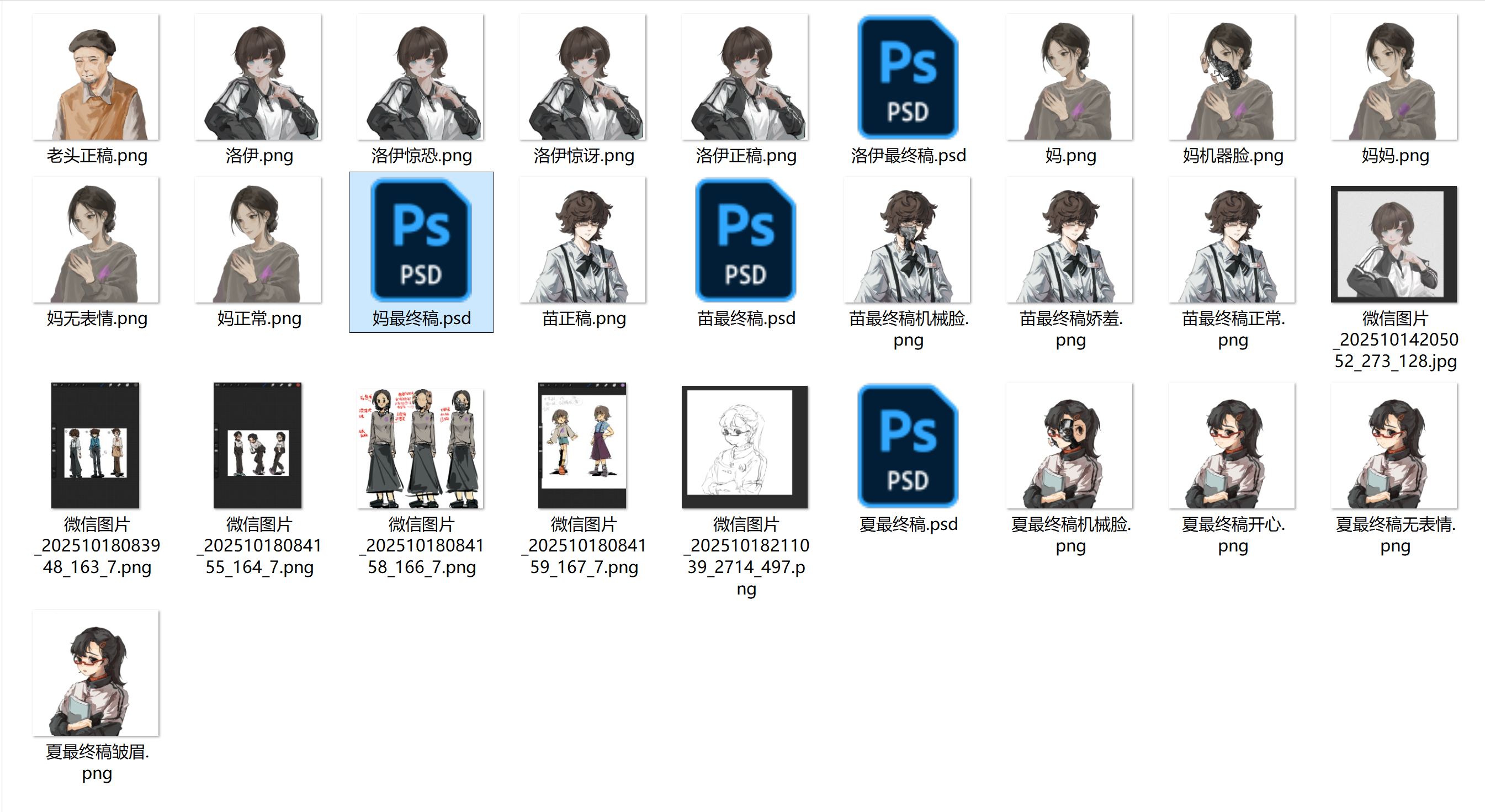Select the 老头正稿.png thumbnail
The width and height of the screenshot is (1485, 812).
(x=96, y=77)
